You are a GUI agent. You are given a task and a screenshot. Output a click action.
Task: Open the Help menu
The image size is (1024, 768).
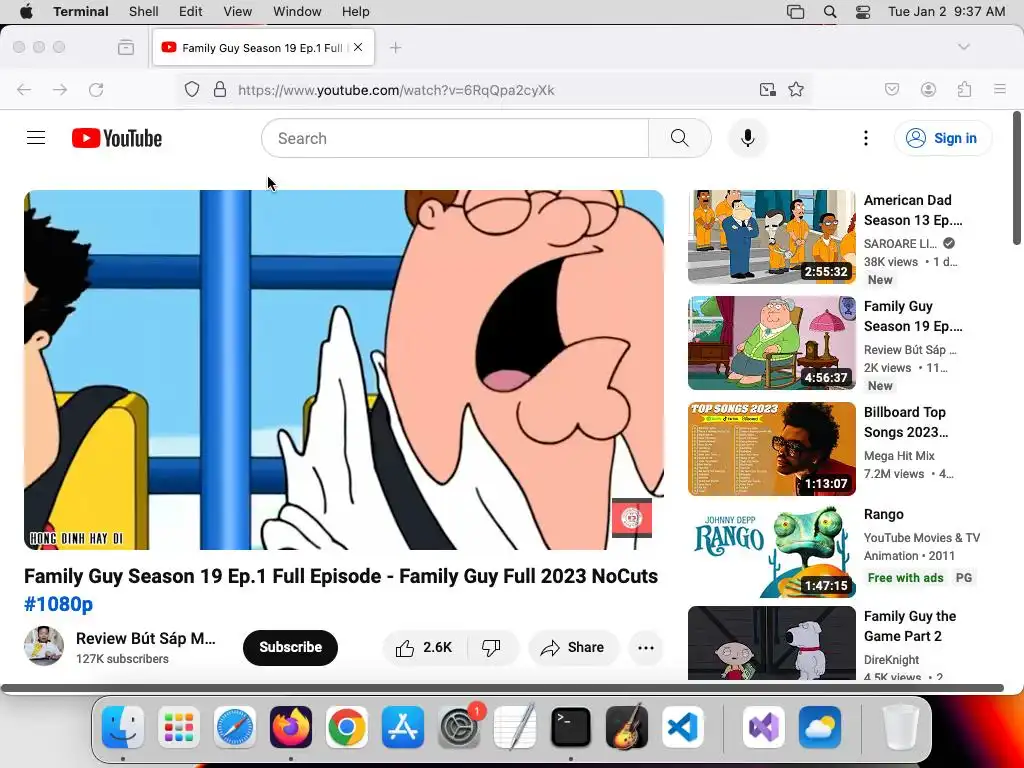point(356,12)
